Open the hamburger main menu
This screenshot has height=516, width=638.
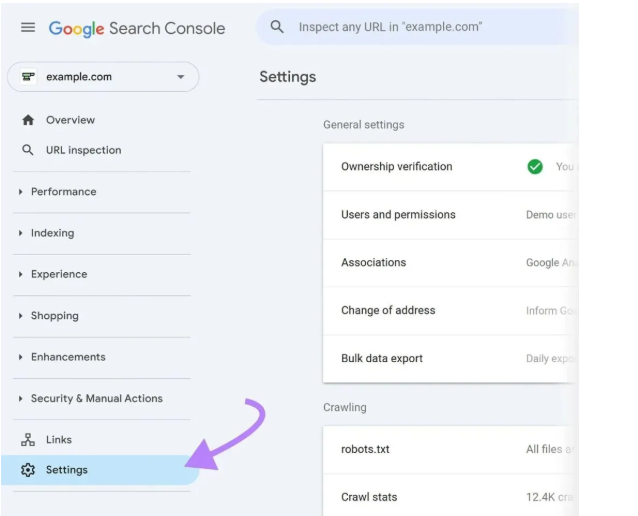[28, 28]
